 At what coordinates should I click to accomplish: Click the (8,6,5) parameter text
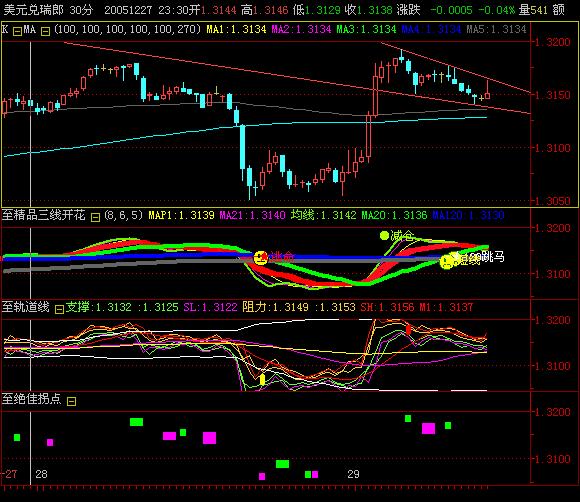click(x=124, y=215)
